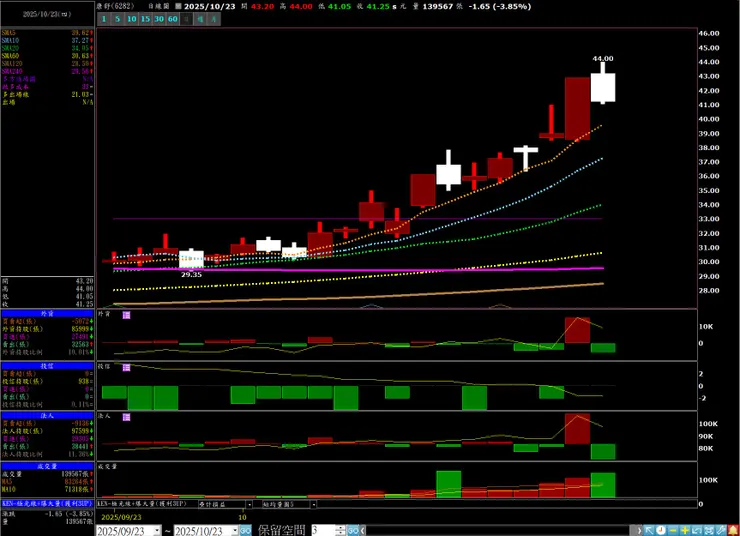Select the monthly (月) timeframe button
This screenshot has height=536, width=740.
(214, 19)
